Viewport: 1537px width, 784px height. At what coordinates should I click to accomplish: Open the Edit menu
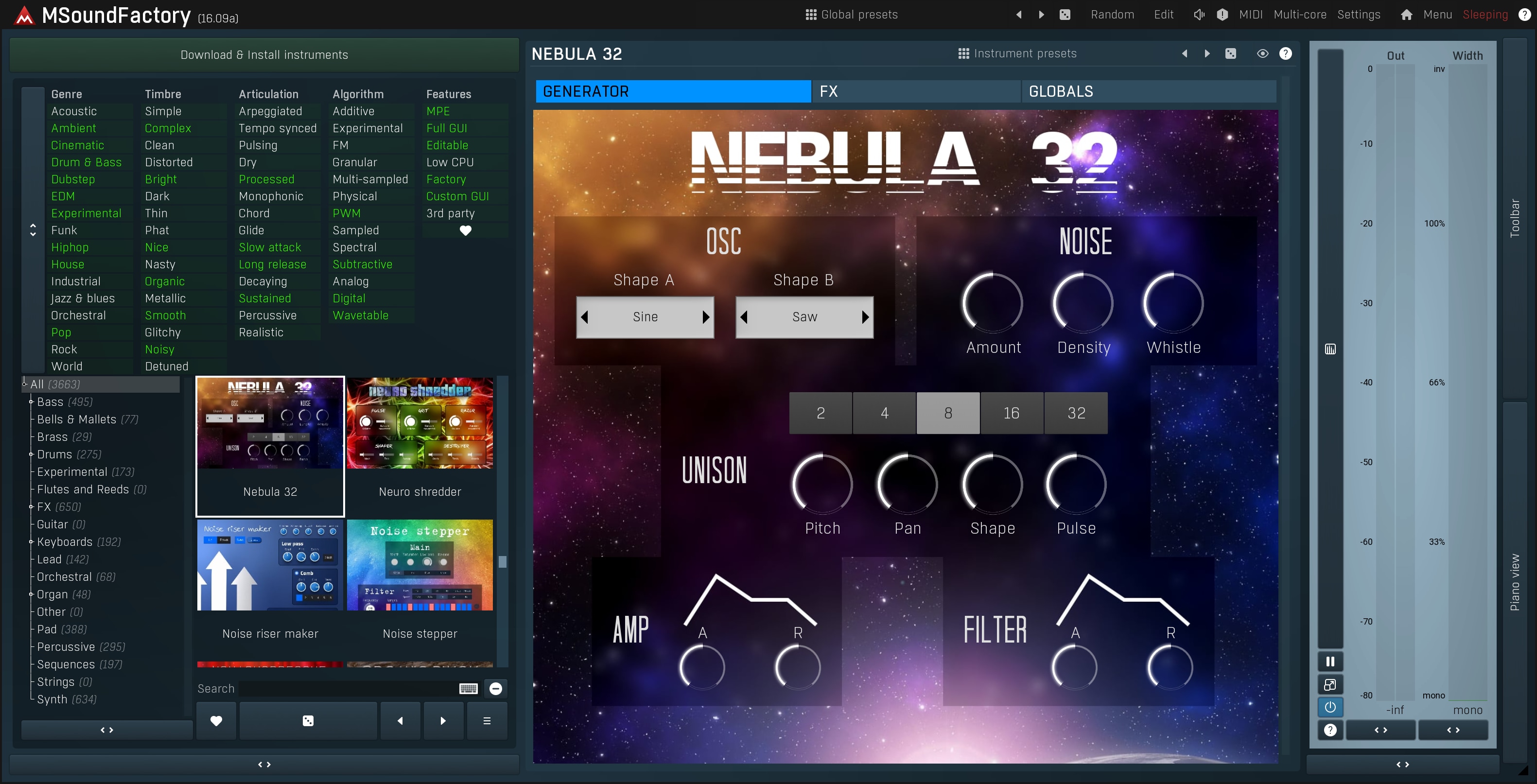(1164, 14)
